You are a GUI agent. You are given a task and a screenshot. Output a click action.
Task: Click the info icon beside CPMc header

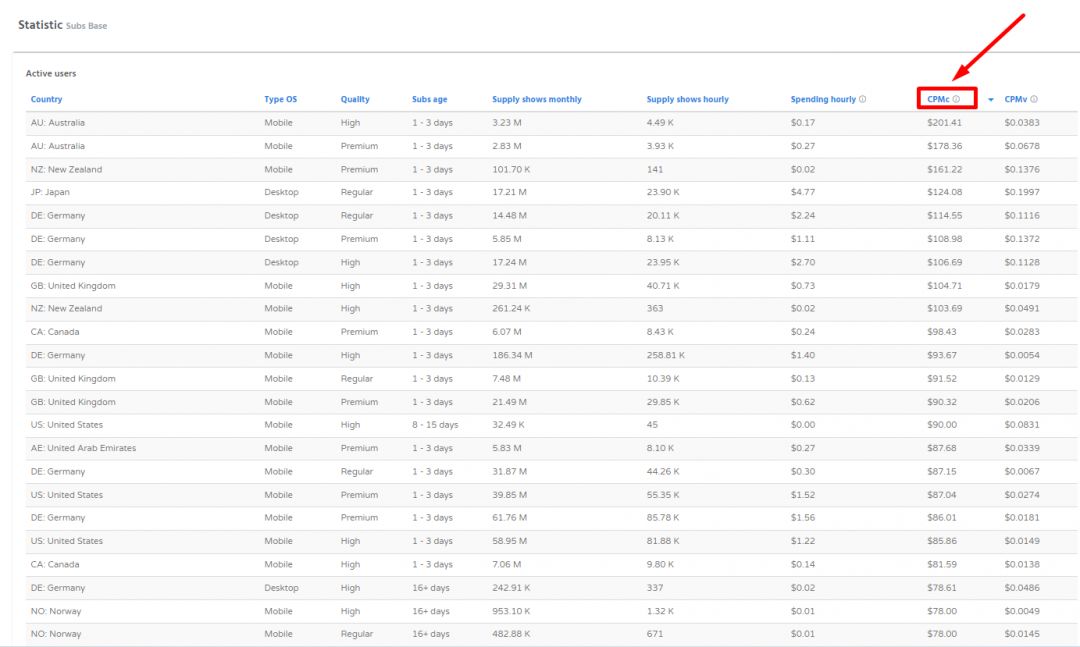[x=956, y=99]
